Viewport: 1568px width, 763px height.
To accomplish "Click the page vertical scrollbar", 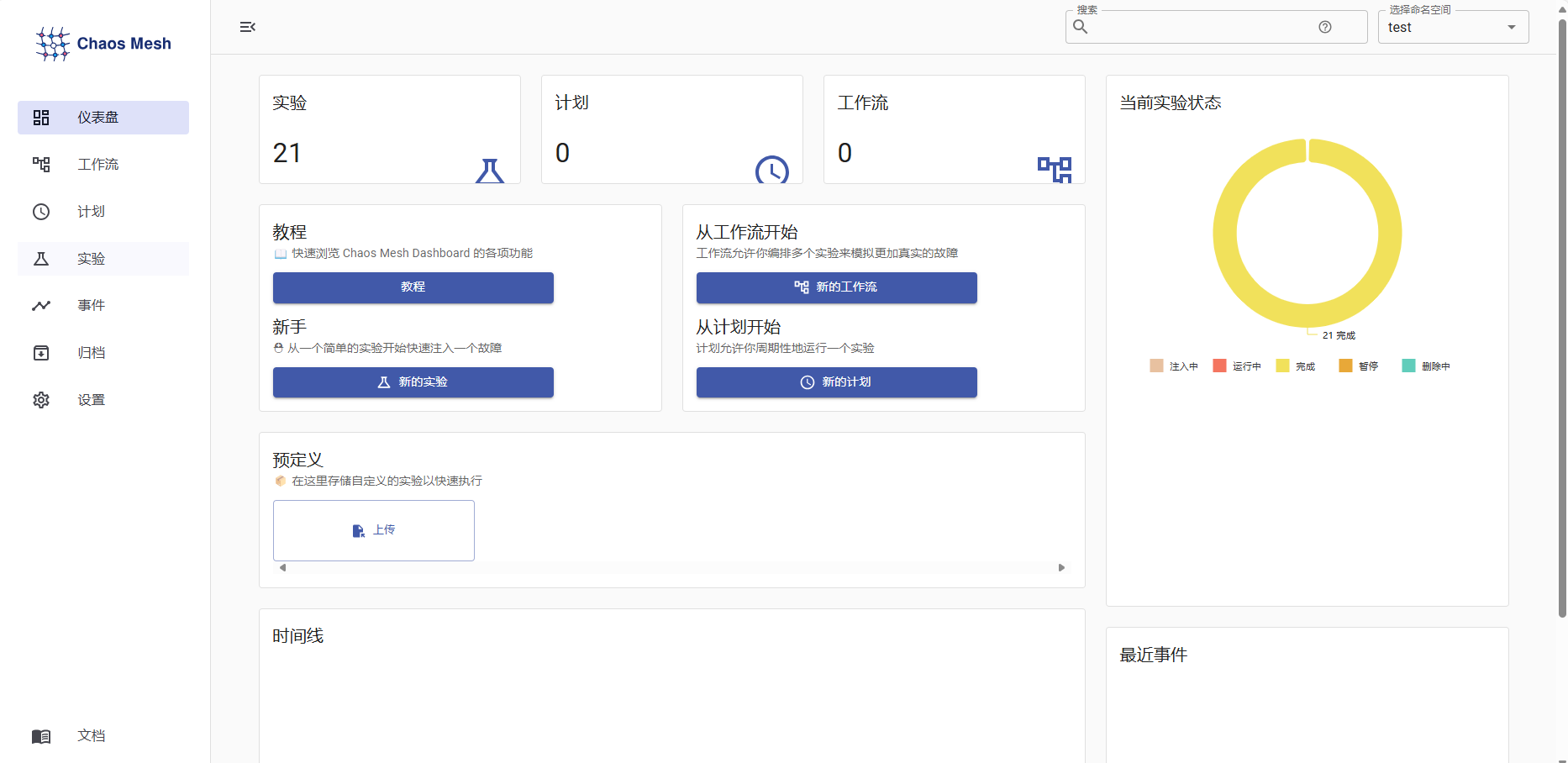I will [x=1562, y=319].
